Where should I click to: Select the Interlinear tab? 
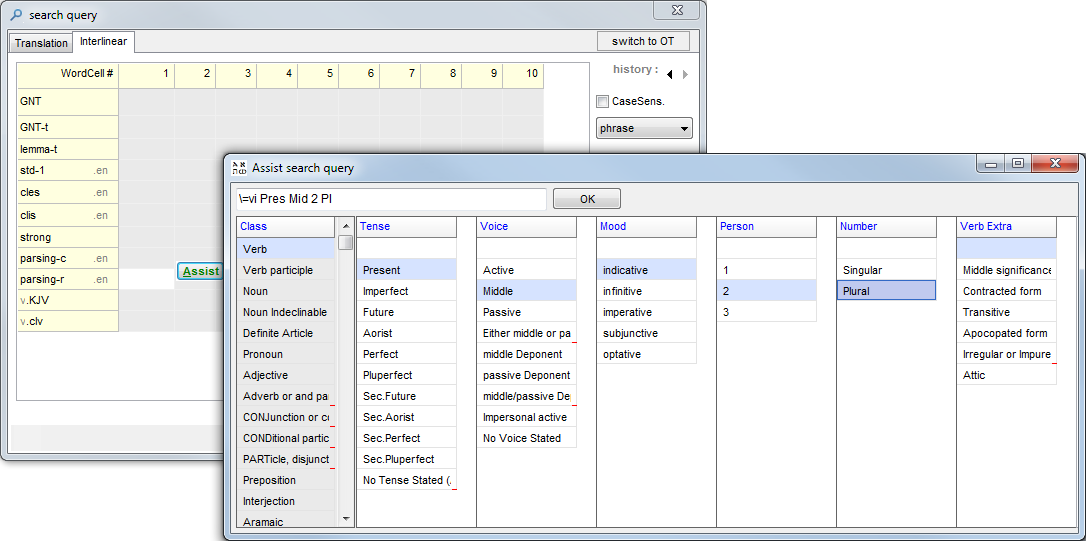tap(103, 42)
